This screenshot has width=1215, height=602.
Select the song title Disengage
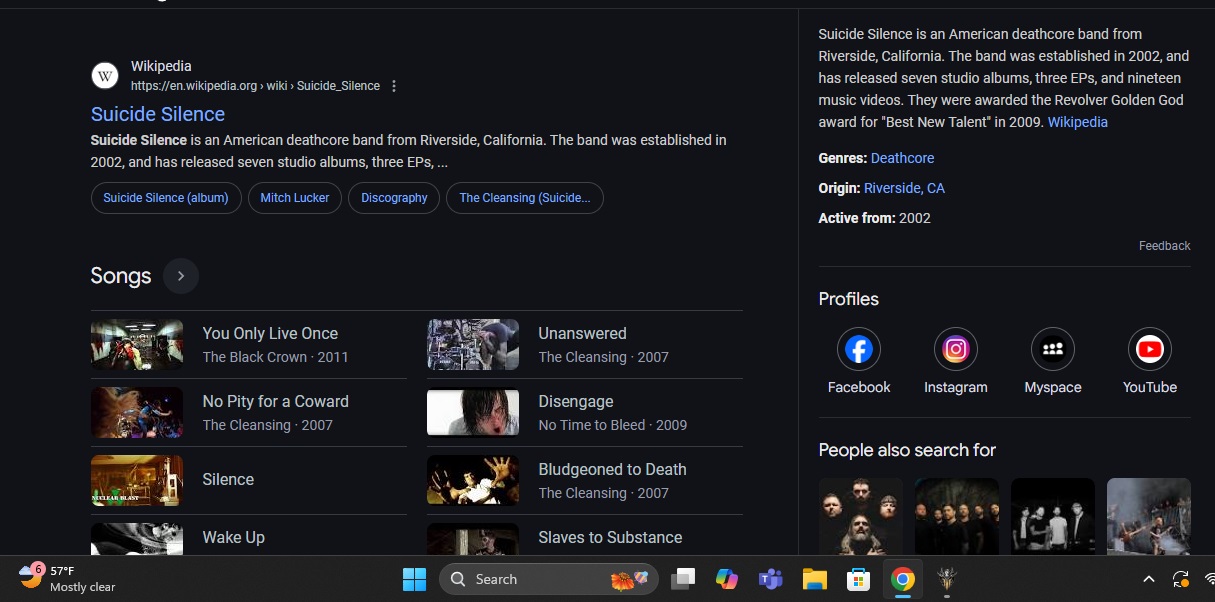(576, 401)
